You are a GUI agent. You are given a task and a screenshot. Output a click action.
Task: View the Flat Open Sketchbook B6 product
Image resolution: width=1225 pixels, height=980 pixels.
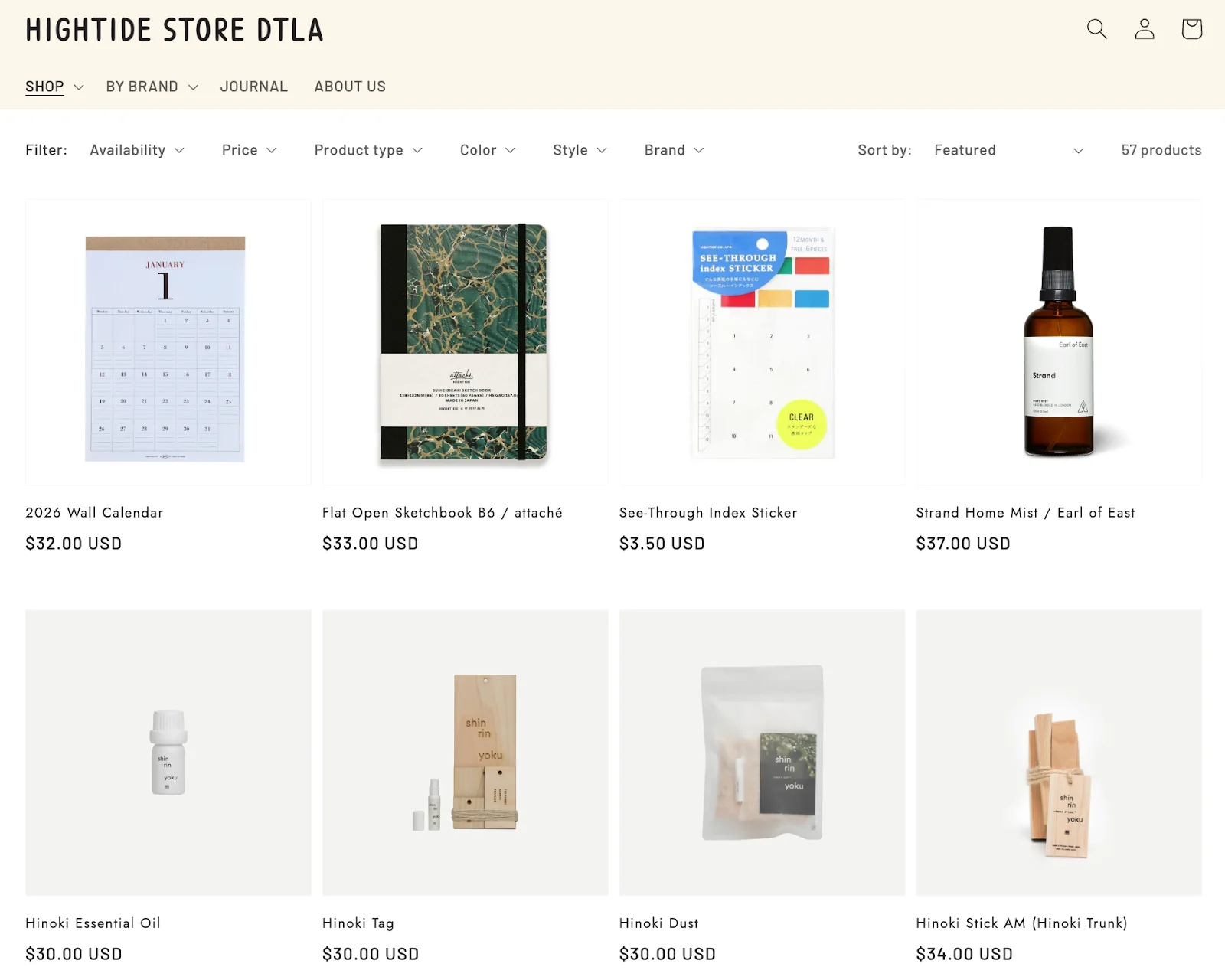[443, 513]
